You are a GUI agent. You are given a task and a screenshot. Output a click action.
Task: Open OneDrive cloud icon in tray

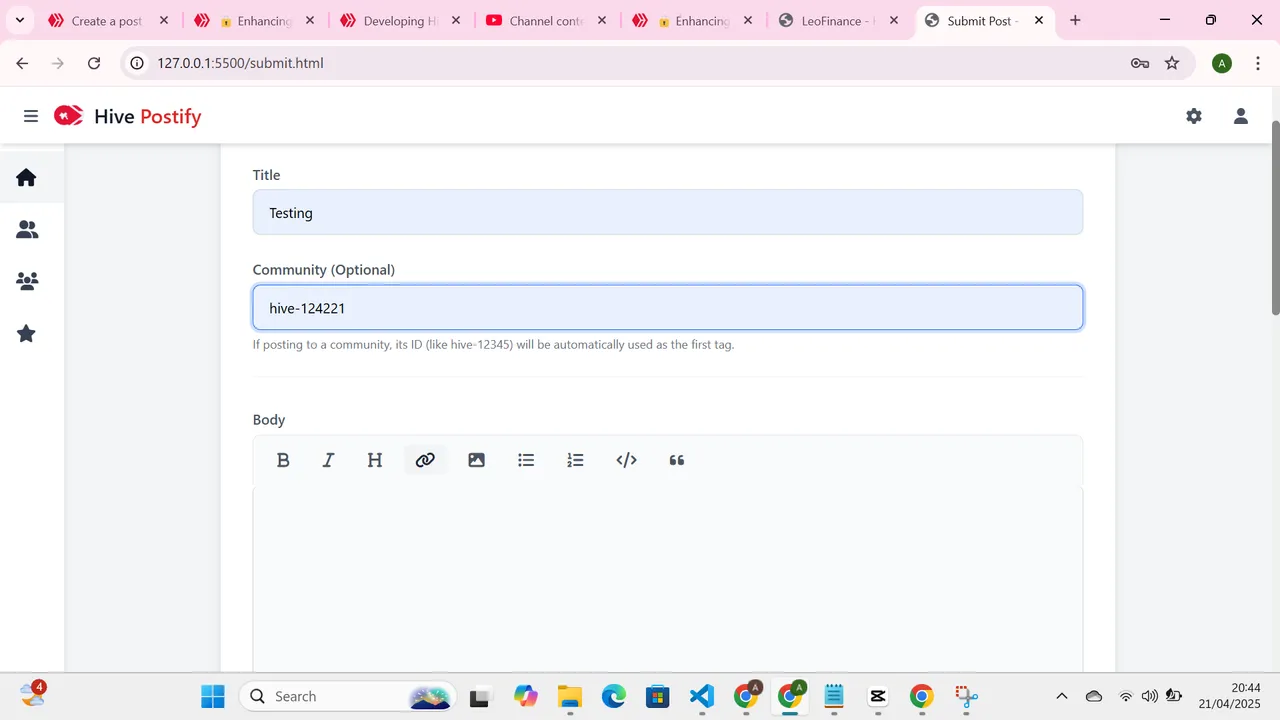click(x=1094, y=696)
